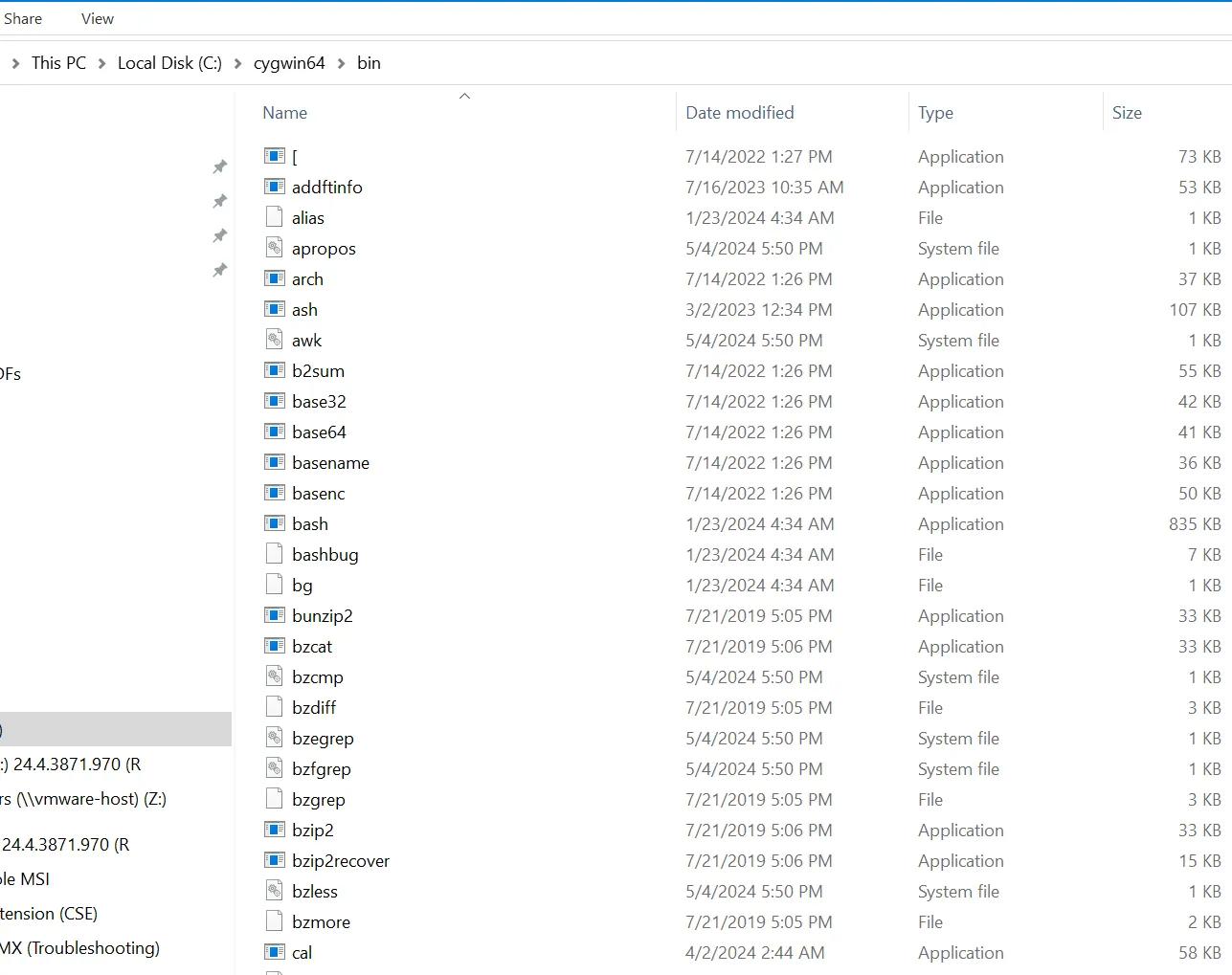Open the base64 application icon

tap(275, 432)
